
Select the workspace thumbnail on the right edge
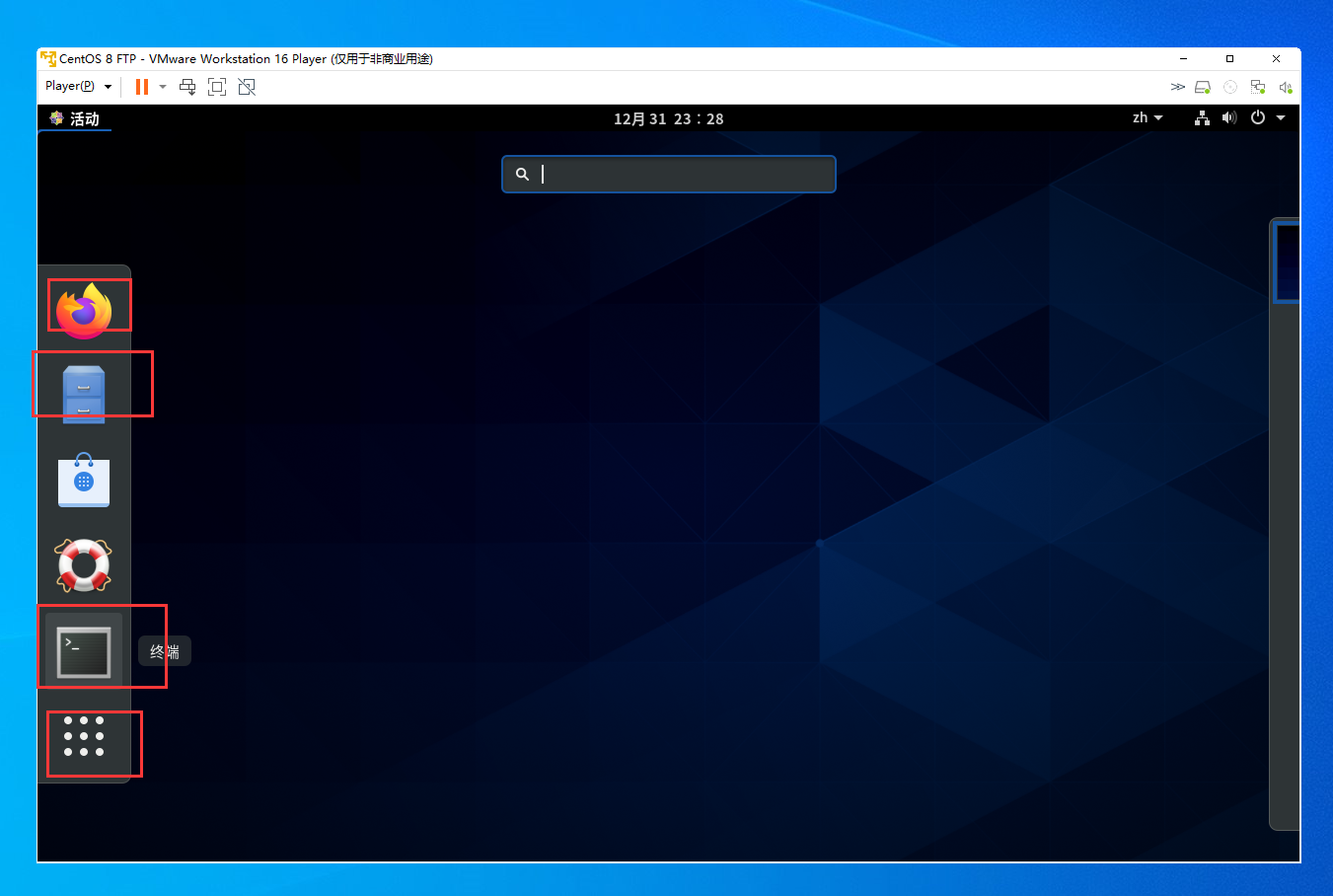point(1287,262)
